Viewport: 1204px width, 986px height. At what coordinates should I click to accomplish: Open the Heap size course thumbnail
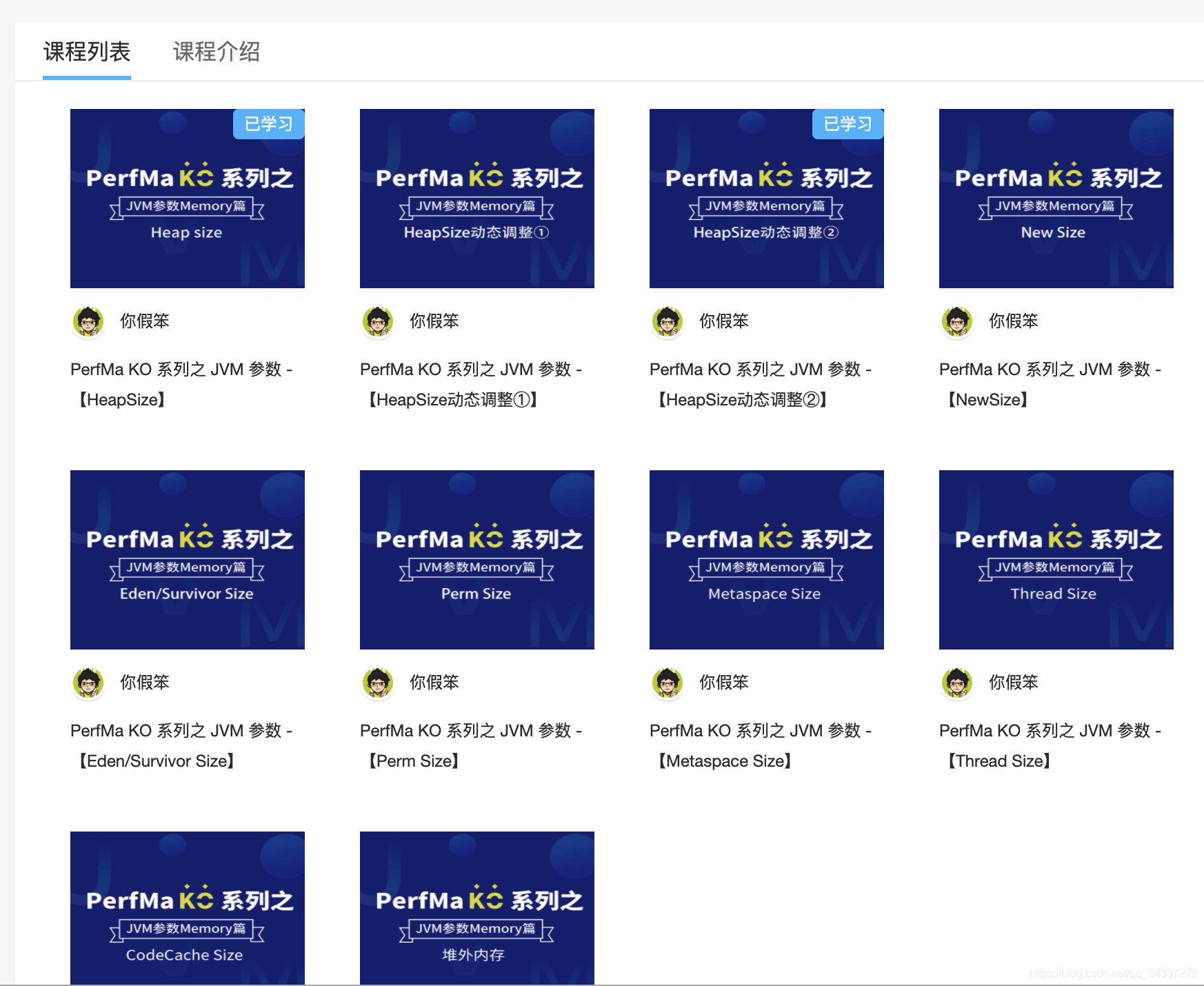pyautogui.click(x=187, y=199)
